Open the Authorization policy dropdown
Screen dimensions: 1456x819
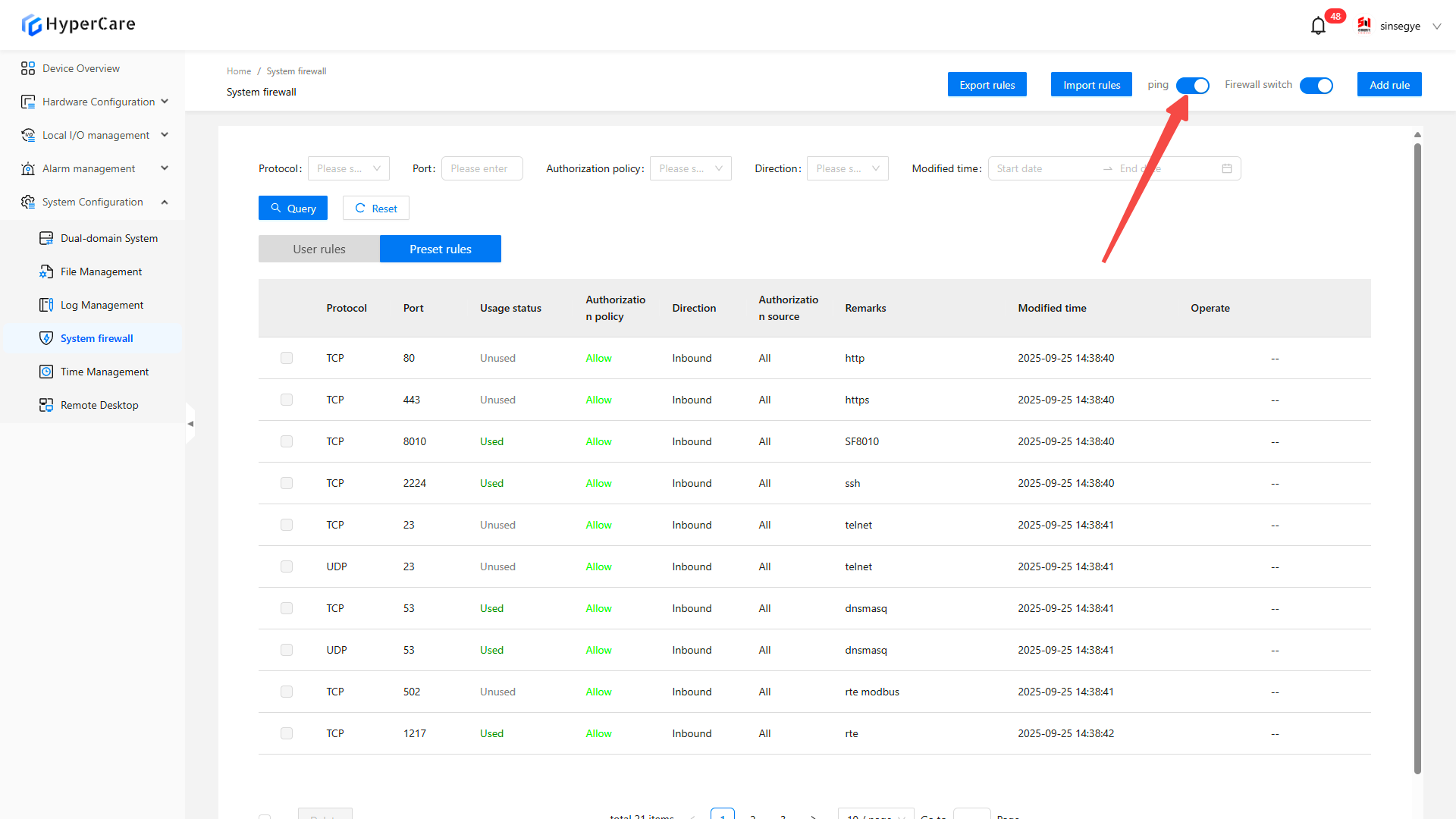(690, 168)
